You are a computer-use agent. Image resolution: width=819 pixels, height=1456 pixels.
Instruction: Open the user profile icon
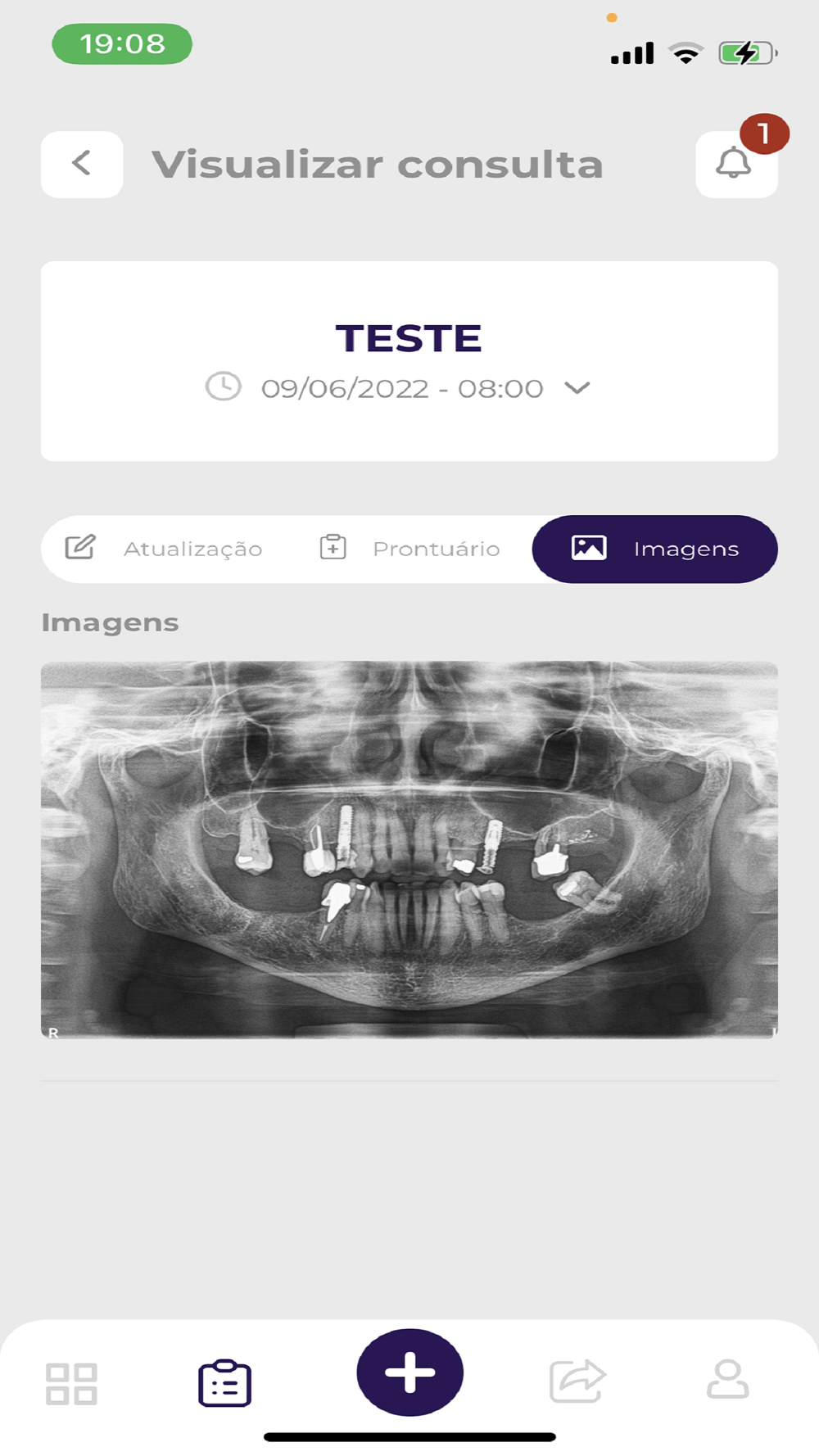point(727,1379)
